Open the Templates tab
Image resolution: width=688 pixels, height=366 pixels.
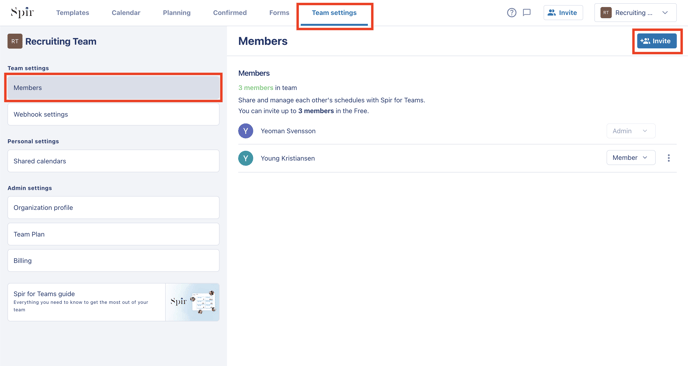point(72,13)
